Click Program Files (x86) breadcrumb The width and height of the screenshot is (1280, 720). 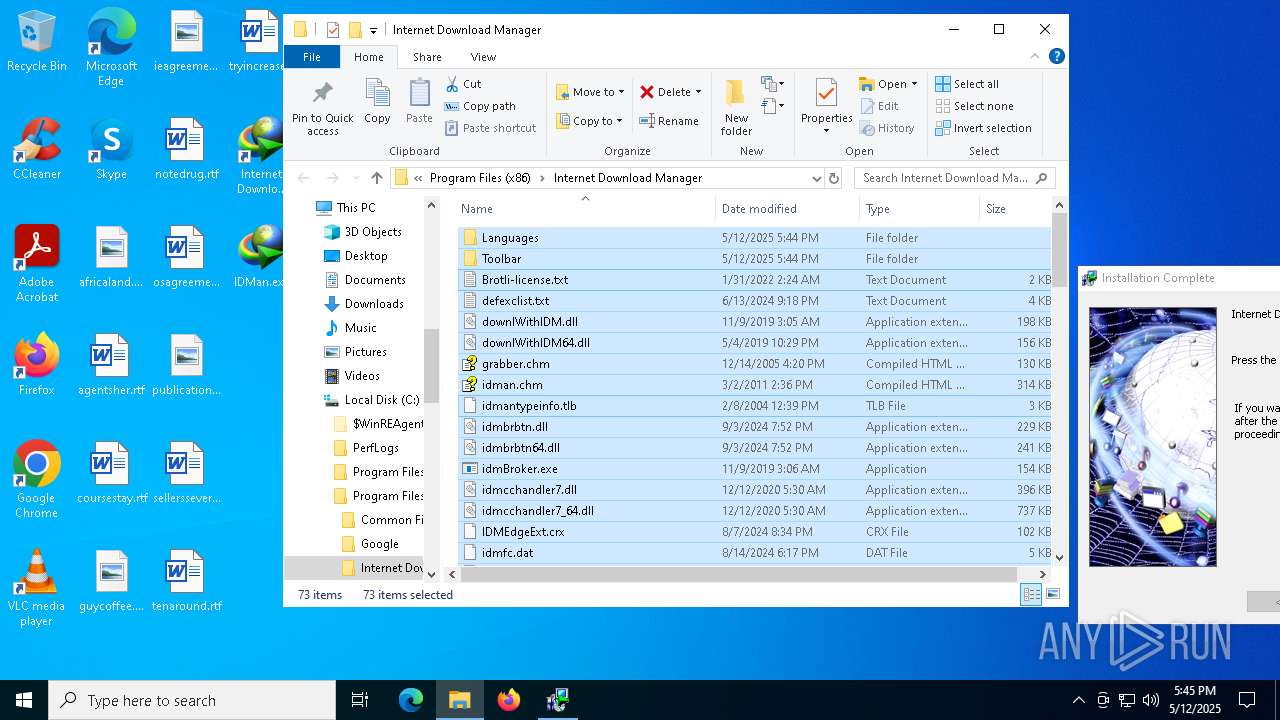click(480, 178)
